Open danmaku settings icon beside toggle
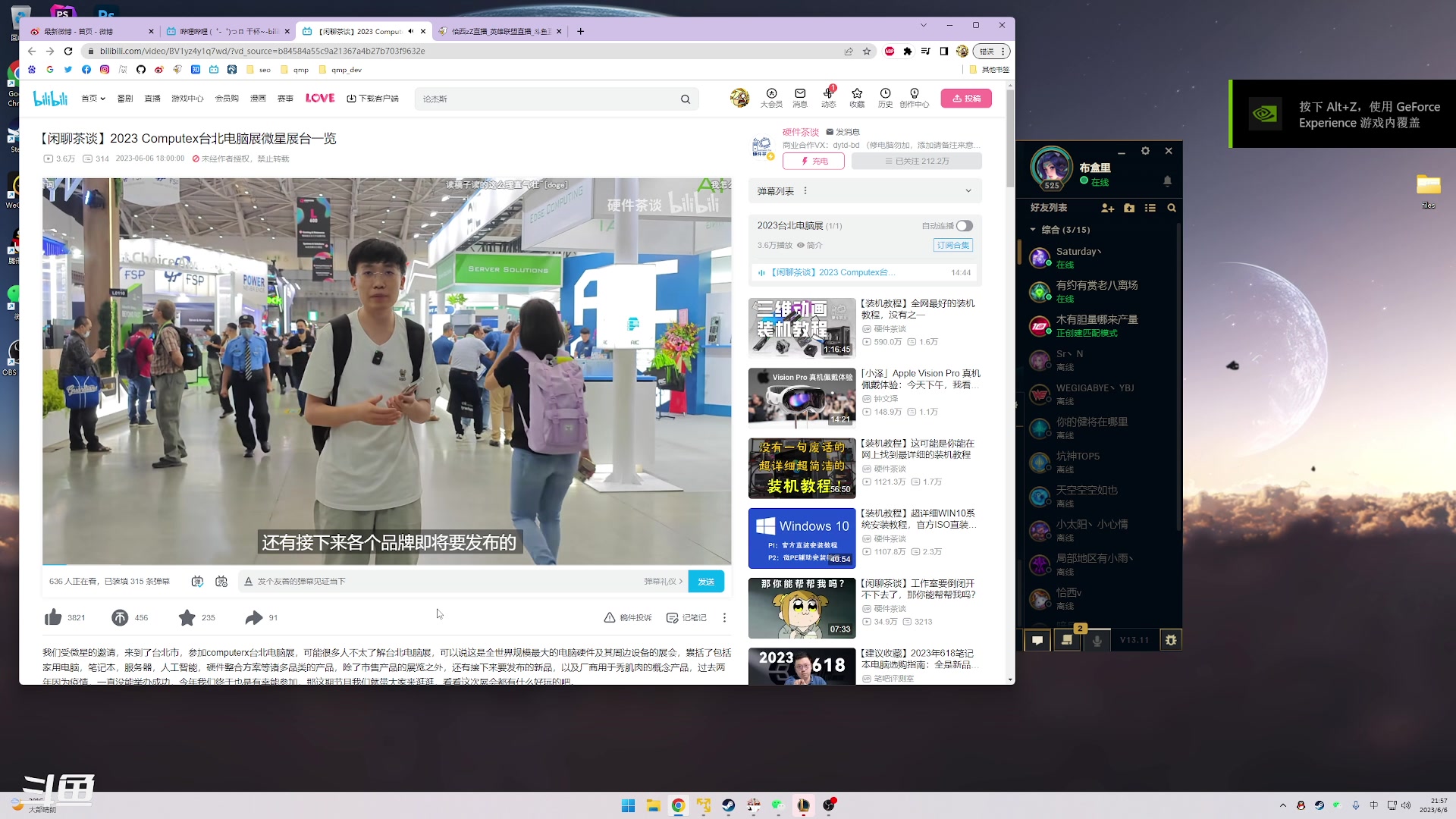Image resolution: width=1456 pixels, height=819 pixels. [x=221, y=581]
